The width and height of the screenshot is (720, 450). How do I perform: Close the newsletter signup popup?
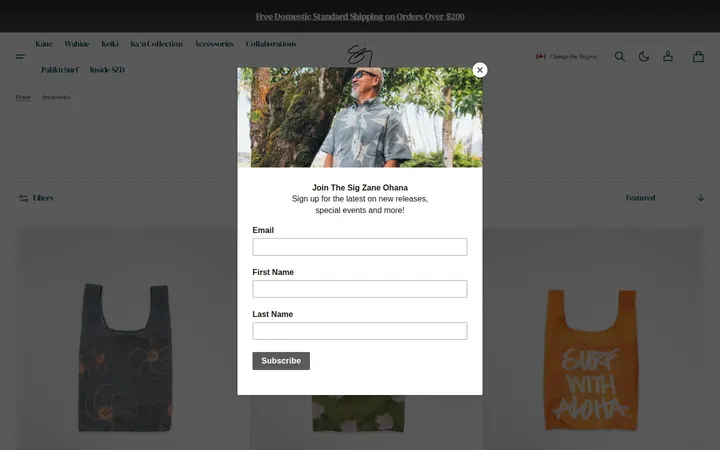(x=480, y=70)
